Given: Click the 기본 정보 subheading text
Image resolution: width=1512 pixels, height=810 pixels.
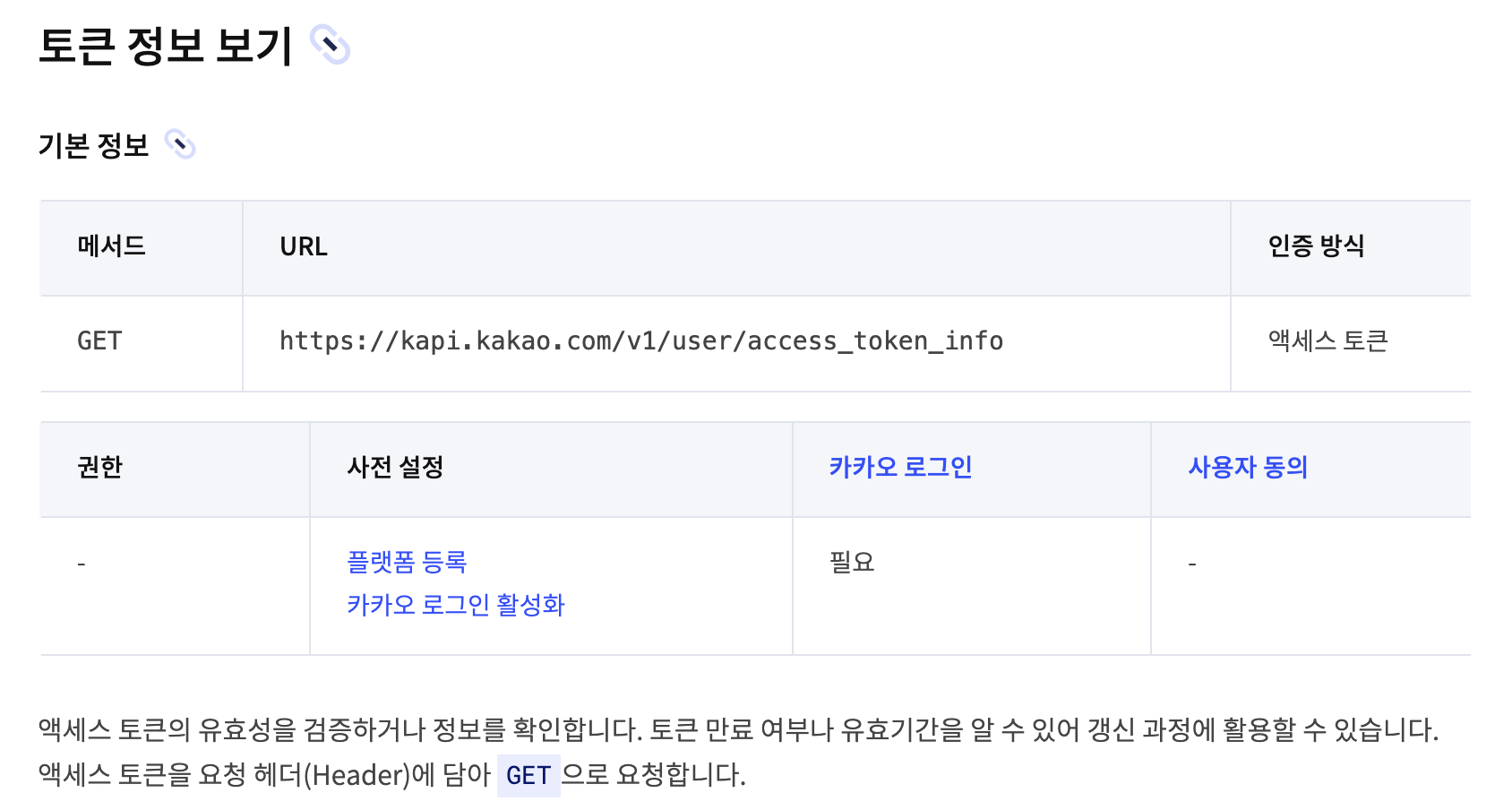Looking at the screenshot, I should (x=93, y=145).
